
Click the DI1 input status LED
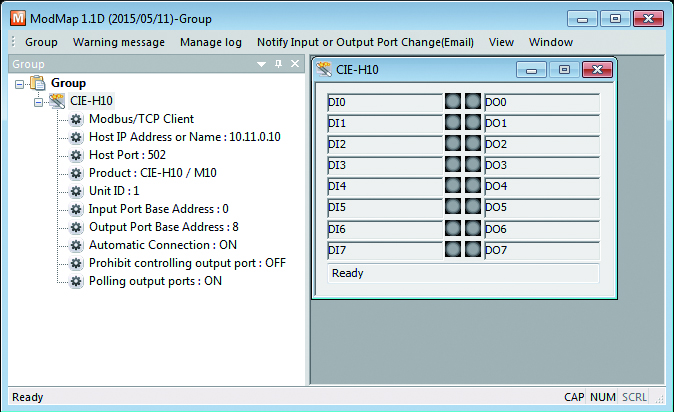(x=453, y=123)
